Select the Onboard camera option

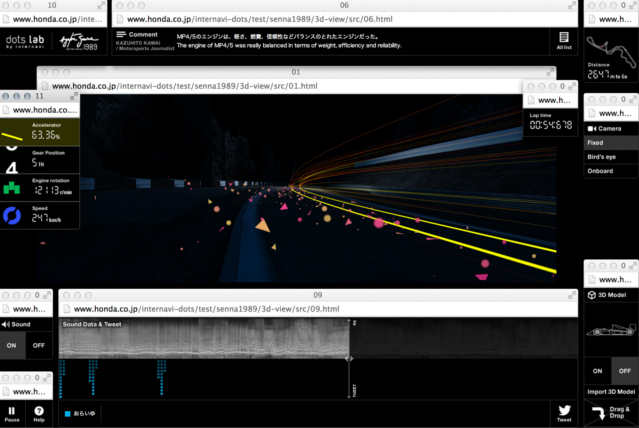[611, 171]
